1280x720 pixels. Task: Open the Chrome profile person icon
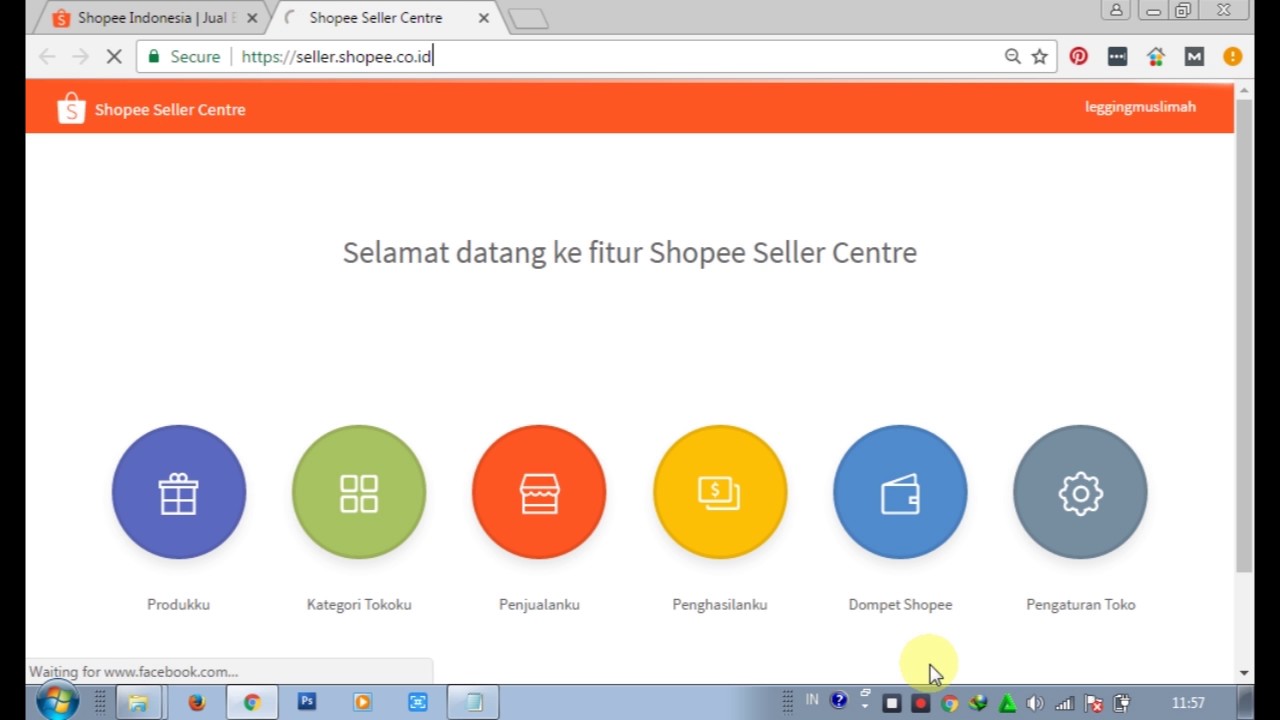(x=1116, y=10)
